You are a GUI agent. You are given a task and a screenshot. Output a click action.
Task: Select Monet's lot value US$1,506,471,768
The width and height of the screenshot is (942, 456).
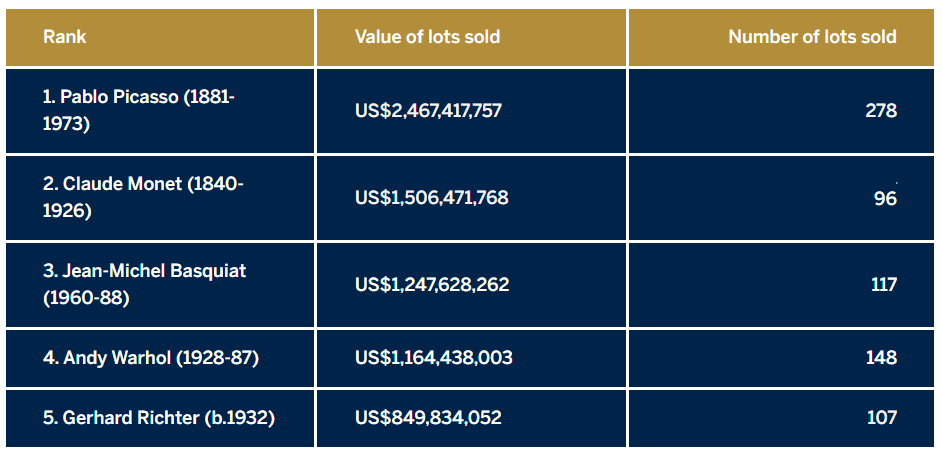tap(431, 198)
